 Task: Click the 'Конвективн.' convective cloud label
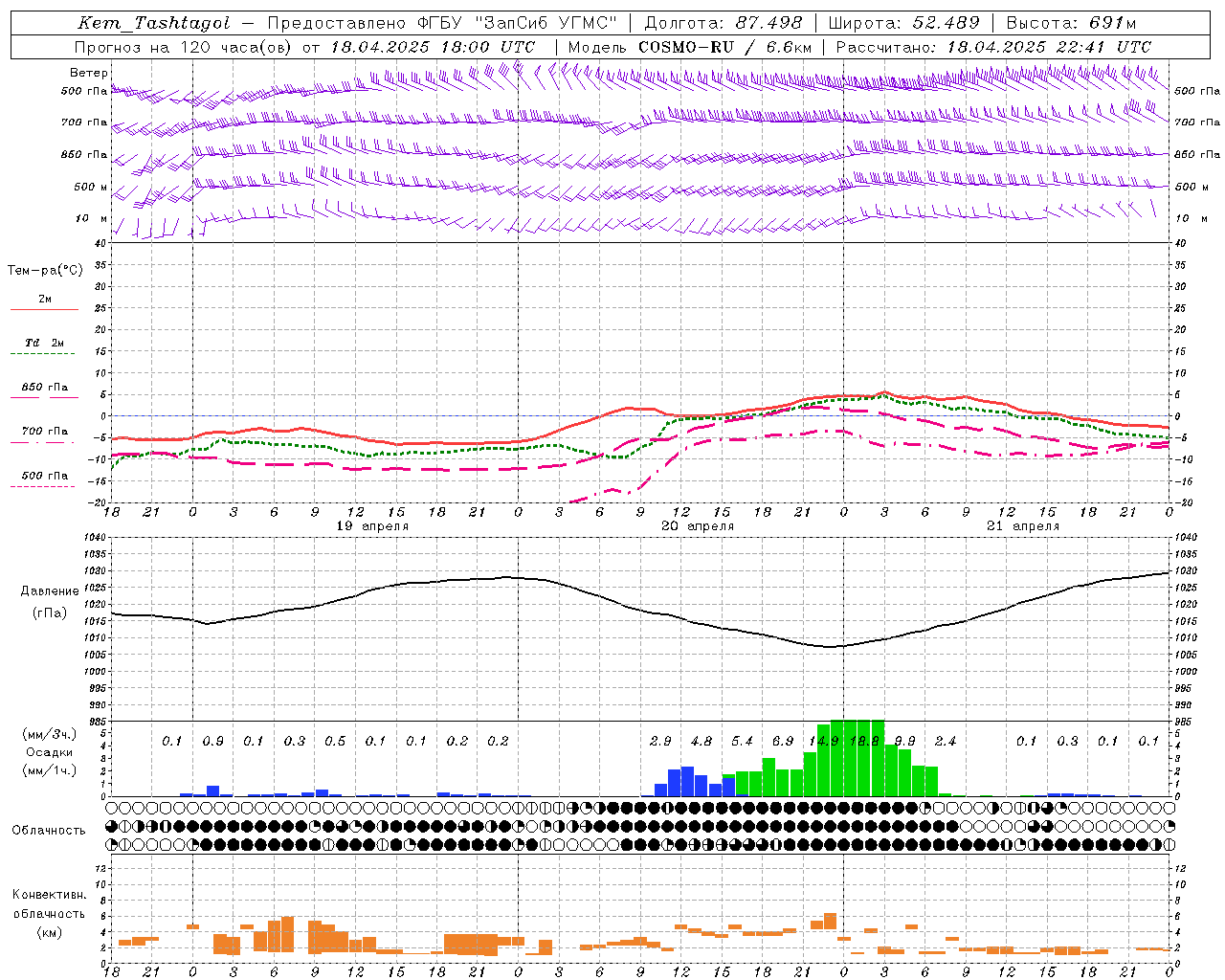click(50, 895)
